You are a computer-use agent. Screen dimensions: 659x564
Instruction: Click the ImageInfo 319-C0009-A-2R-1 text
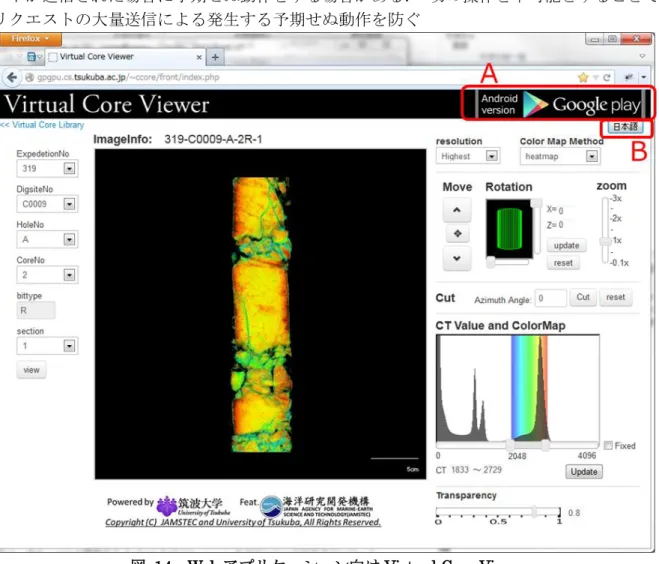(x=177, y=140)
